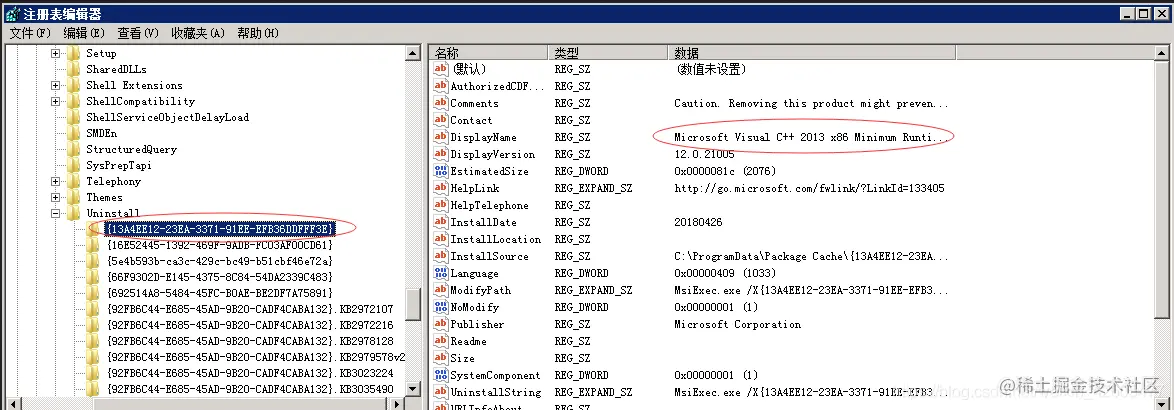Click the binary icon beside EstimatedSize
The height and width of the screenshot is (410, 1174).
[440, 171]
